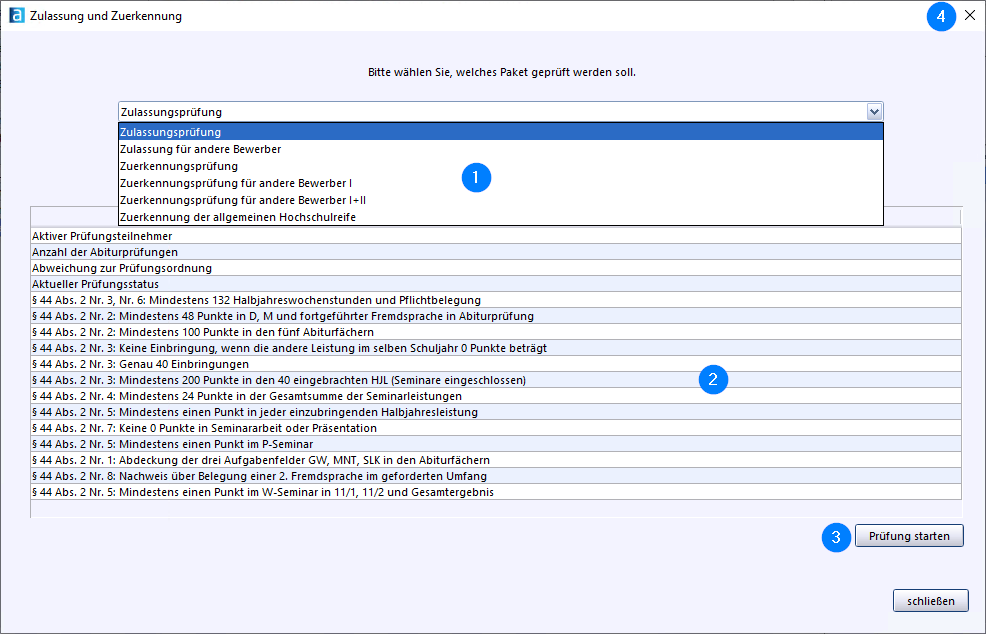Click the schließen button
The image size is (986, 634).
click(931, 601)
